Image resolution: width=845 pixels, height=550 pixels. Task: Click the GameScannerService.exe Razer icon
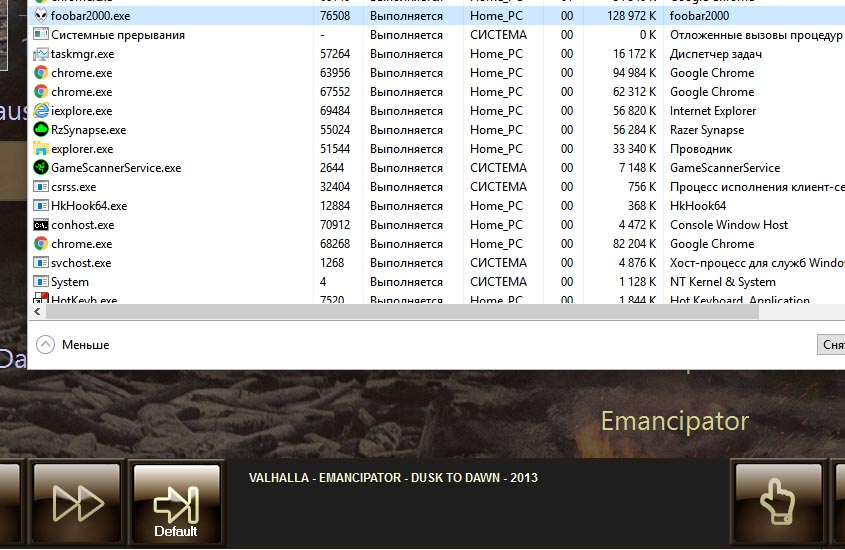41,168
